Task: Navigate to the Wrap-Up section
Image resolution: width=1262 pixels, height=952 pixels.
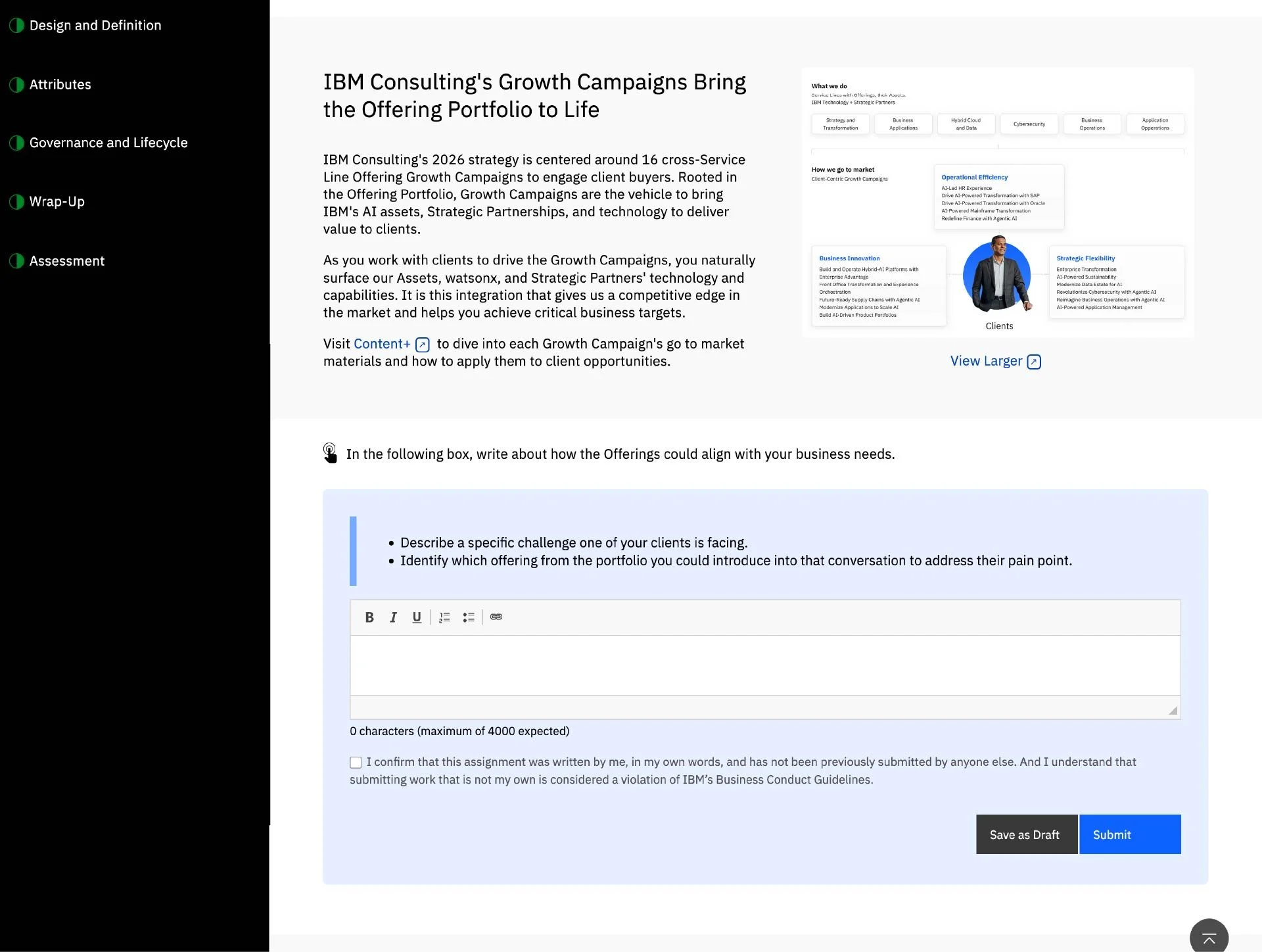Action: click(57, 202)
